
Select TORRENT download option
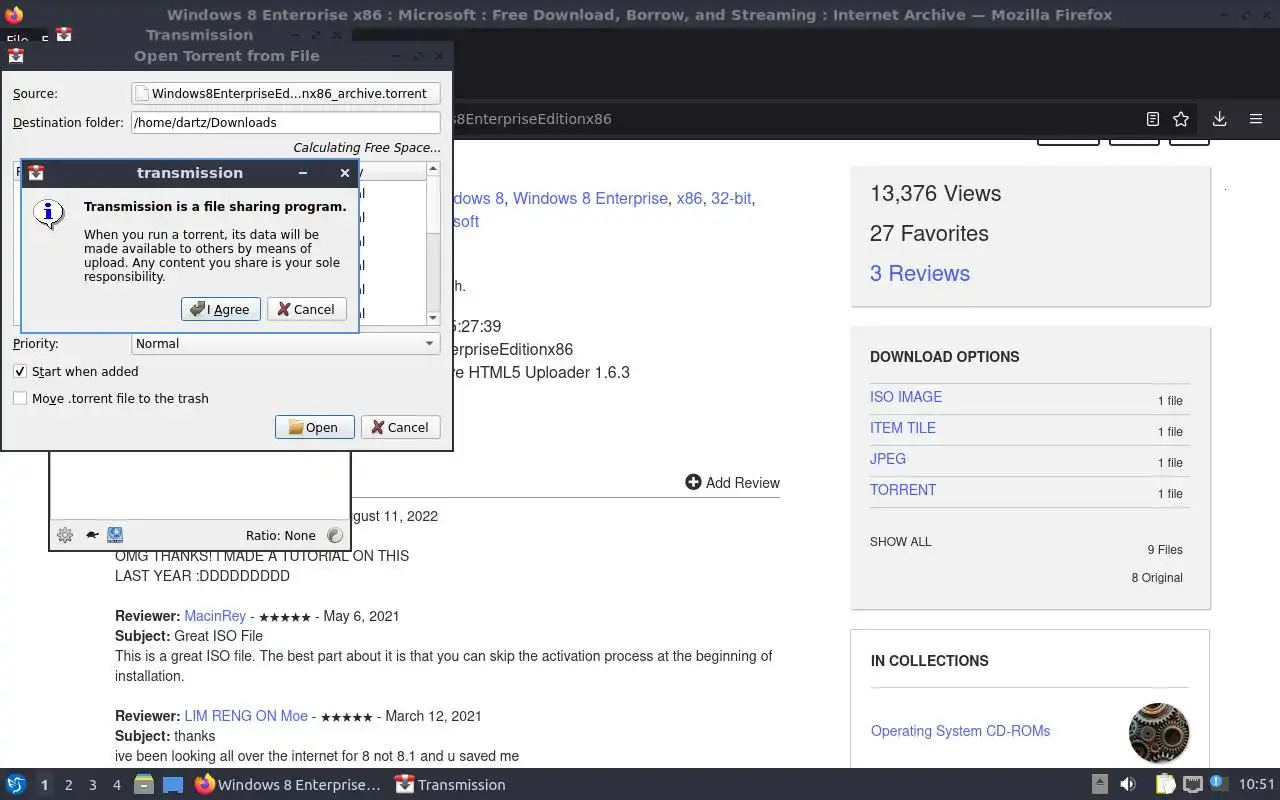point(903,490)
